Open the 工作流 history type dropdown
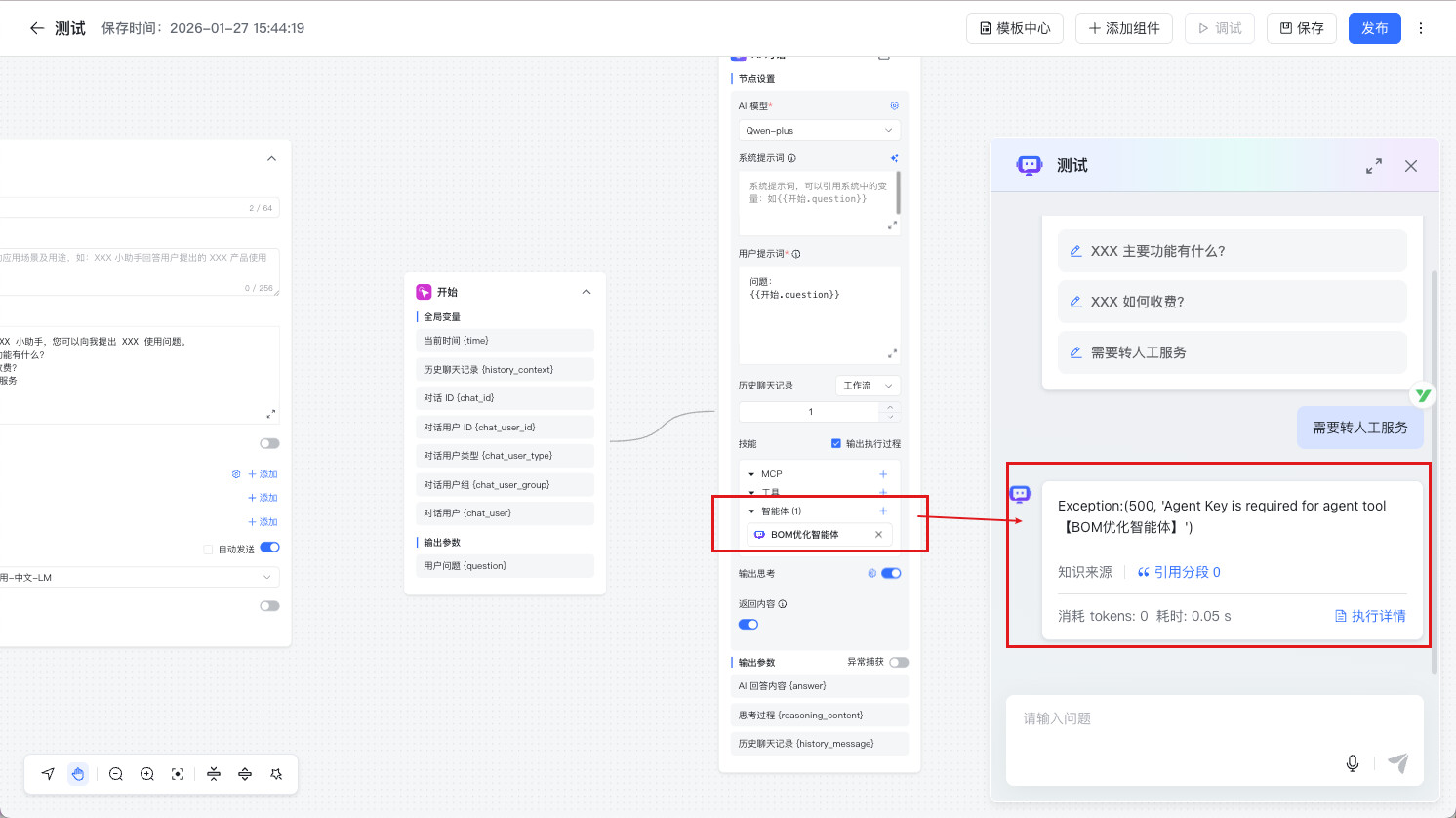1456x818 pixels. tap(868, 386)
